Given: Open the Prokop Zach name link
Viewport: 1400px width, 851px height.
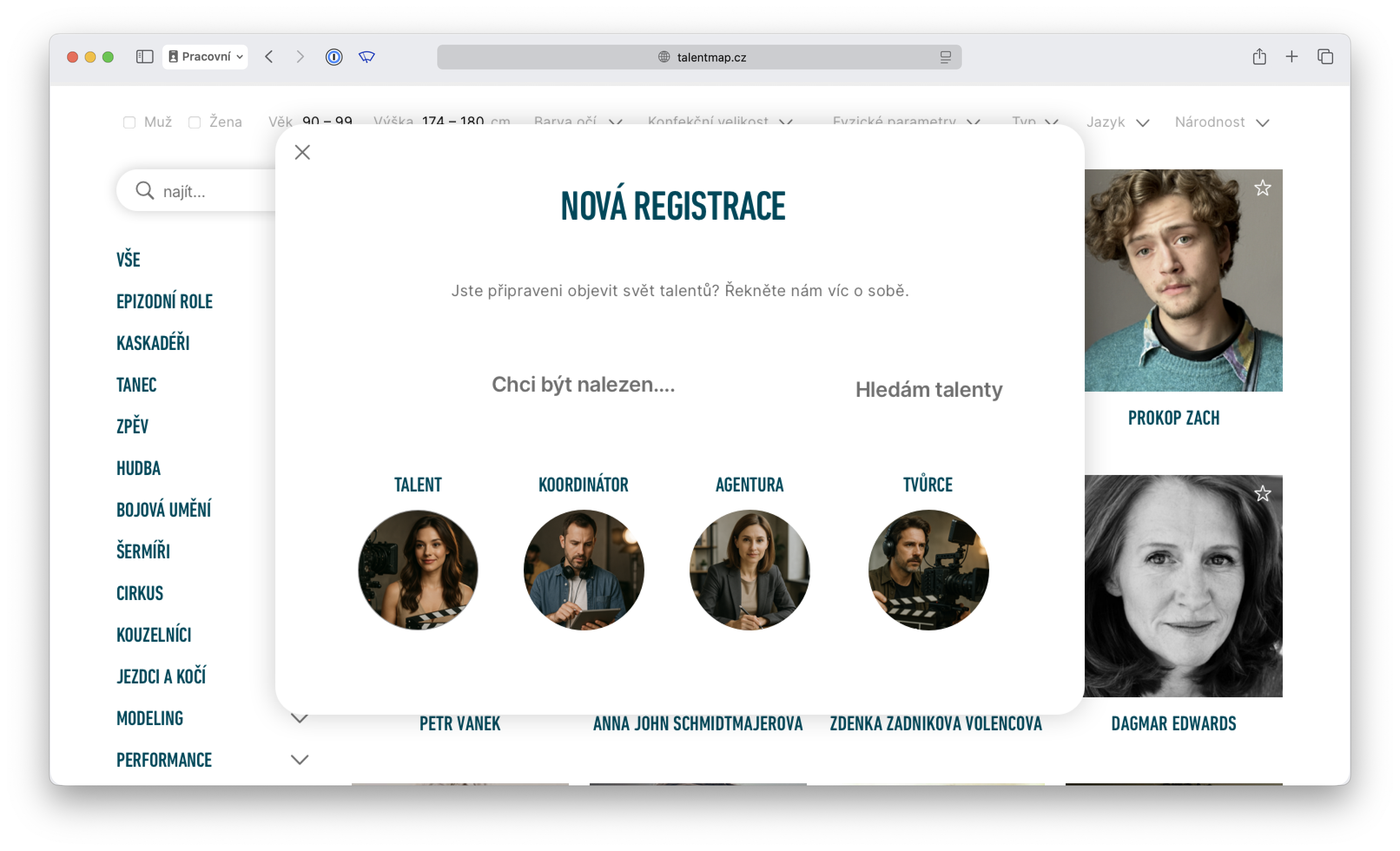Looking at the screenshot, I should 1174,418.
